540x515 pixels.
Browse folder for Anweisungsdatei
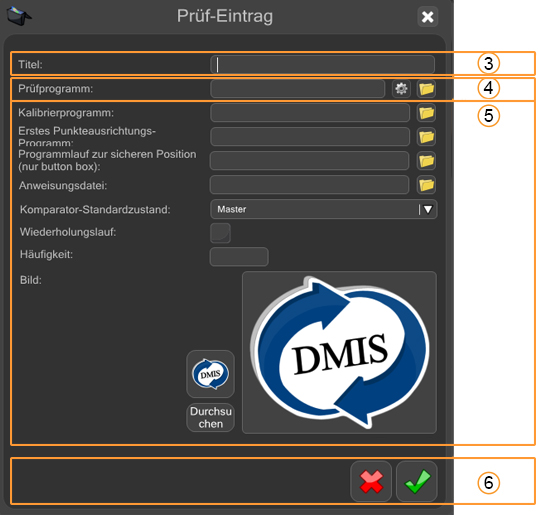coord(426,185)
